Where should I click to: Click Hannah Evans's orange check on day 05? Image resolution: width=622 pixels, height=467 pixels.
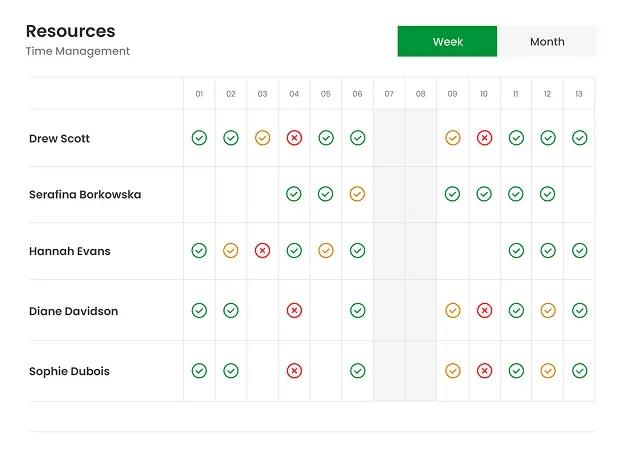click(x=325, y=251)
